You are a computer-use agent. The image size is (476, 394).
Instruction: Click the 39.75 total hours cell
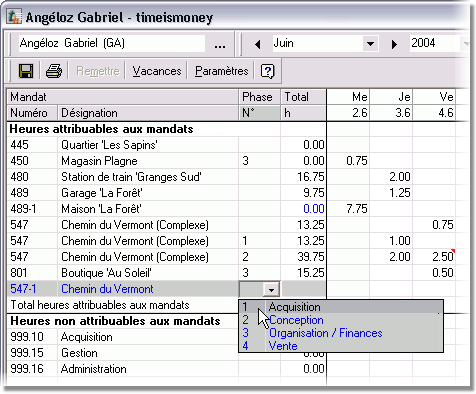[x=304, y=257]
